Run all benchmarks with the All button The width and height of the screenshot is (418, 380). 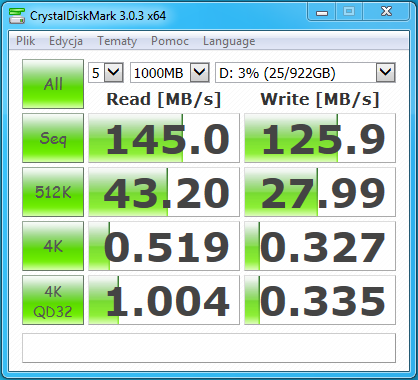coord(53,84)
